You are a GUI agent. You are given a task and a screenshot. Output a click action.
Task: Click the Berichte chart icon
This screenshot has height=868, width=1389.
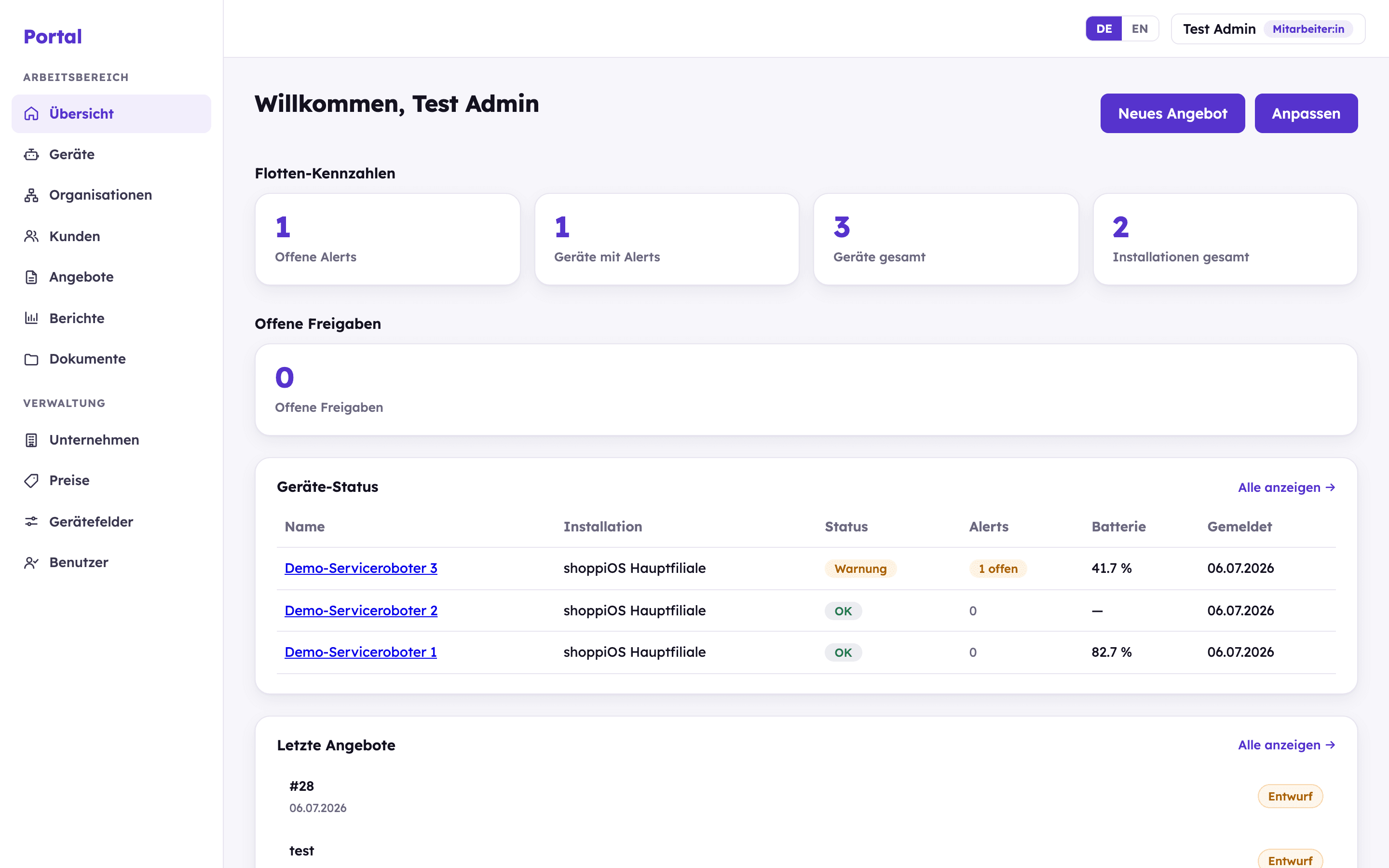(31, 318)
